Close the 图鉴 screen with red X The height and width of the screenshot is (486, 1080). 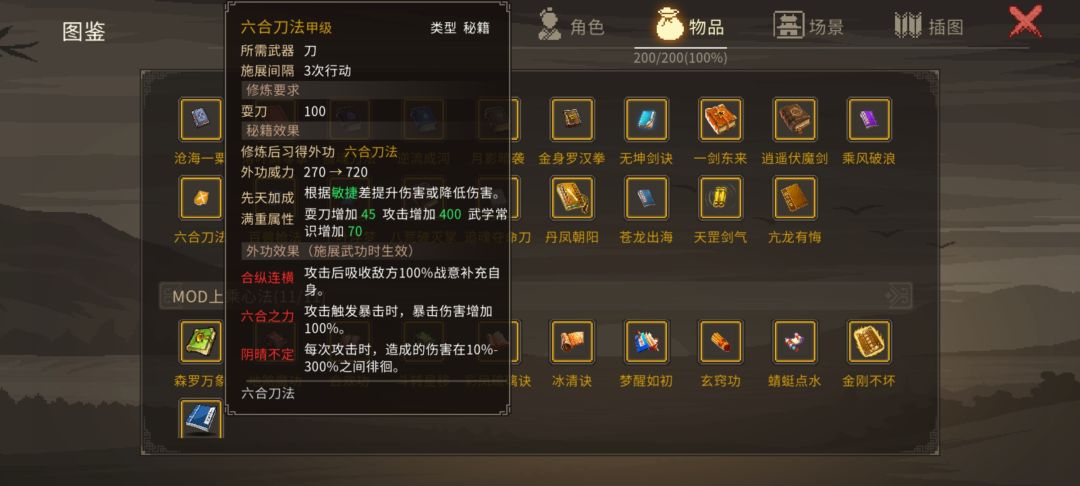point(1025,22)
